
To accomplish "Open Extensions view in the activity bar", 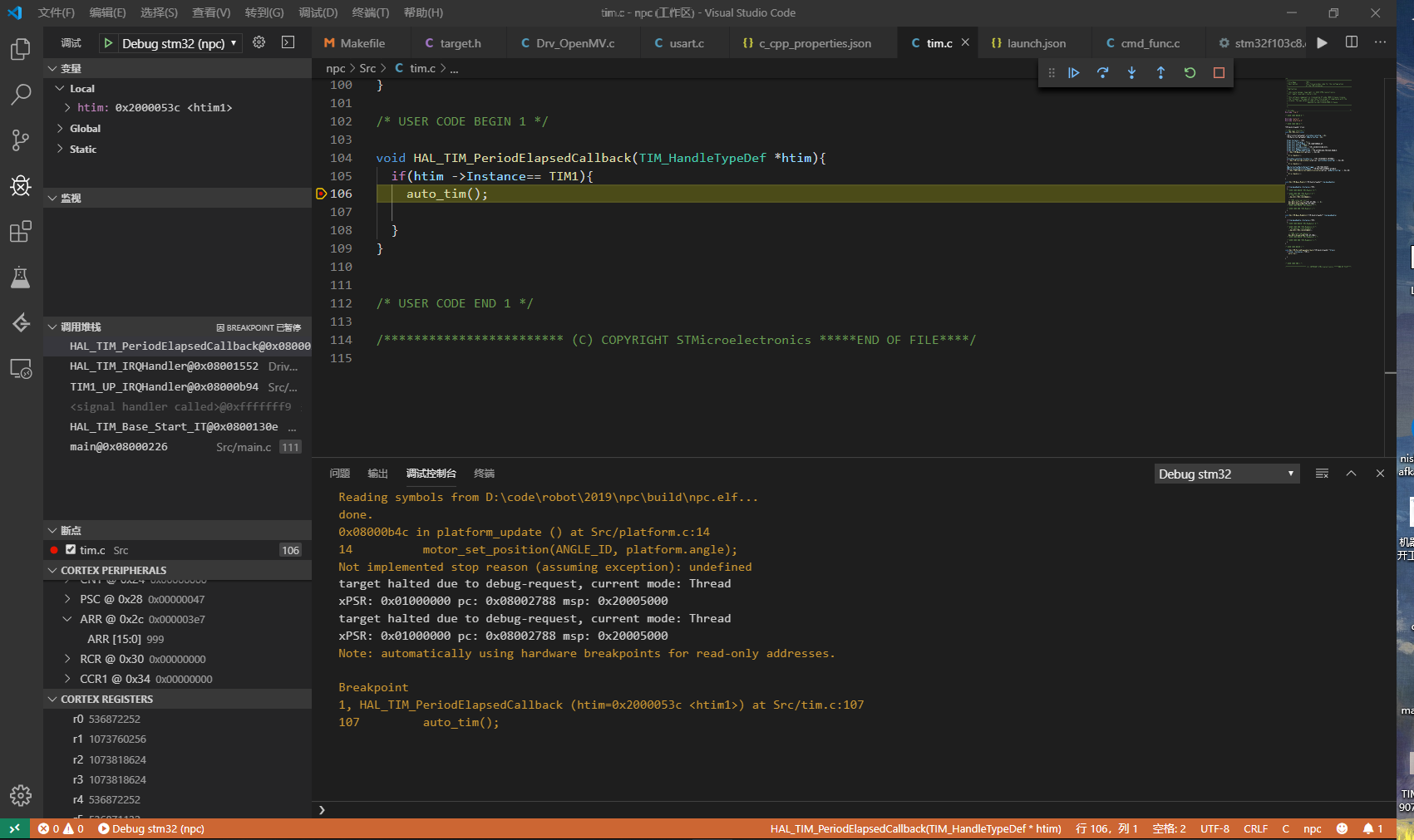I will click(x=20, y=231).
